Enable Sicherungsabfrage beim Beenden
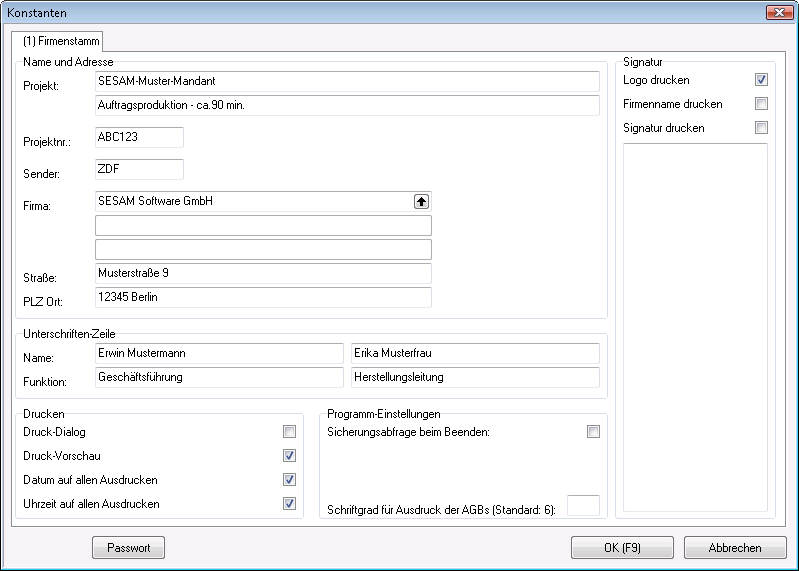 (593, 432)
